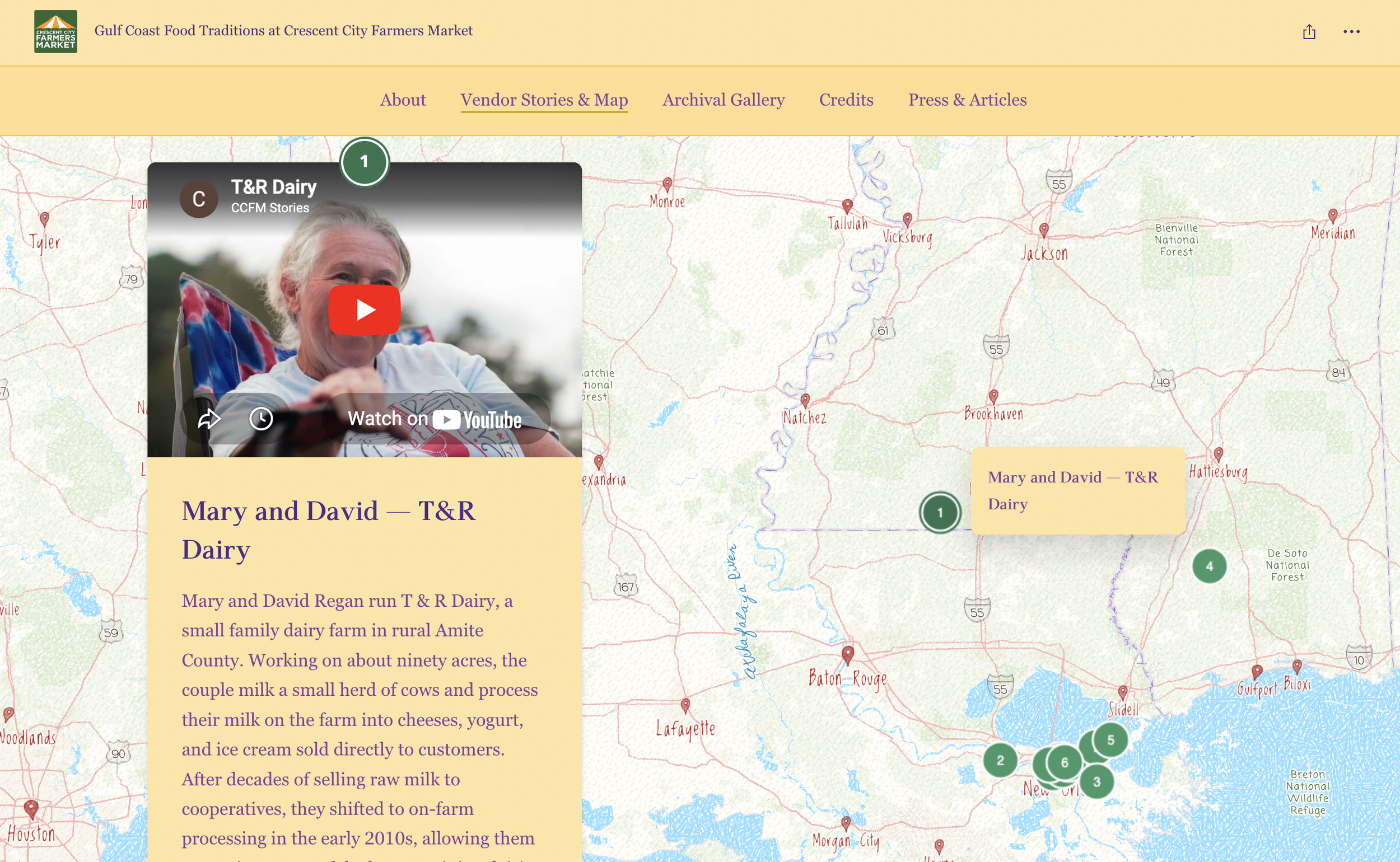Click the Lafayette city pin

(x=685, y=705)
